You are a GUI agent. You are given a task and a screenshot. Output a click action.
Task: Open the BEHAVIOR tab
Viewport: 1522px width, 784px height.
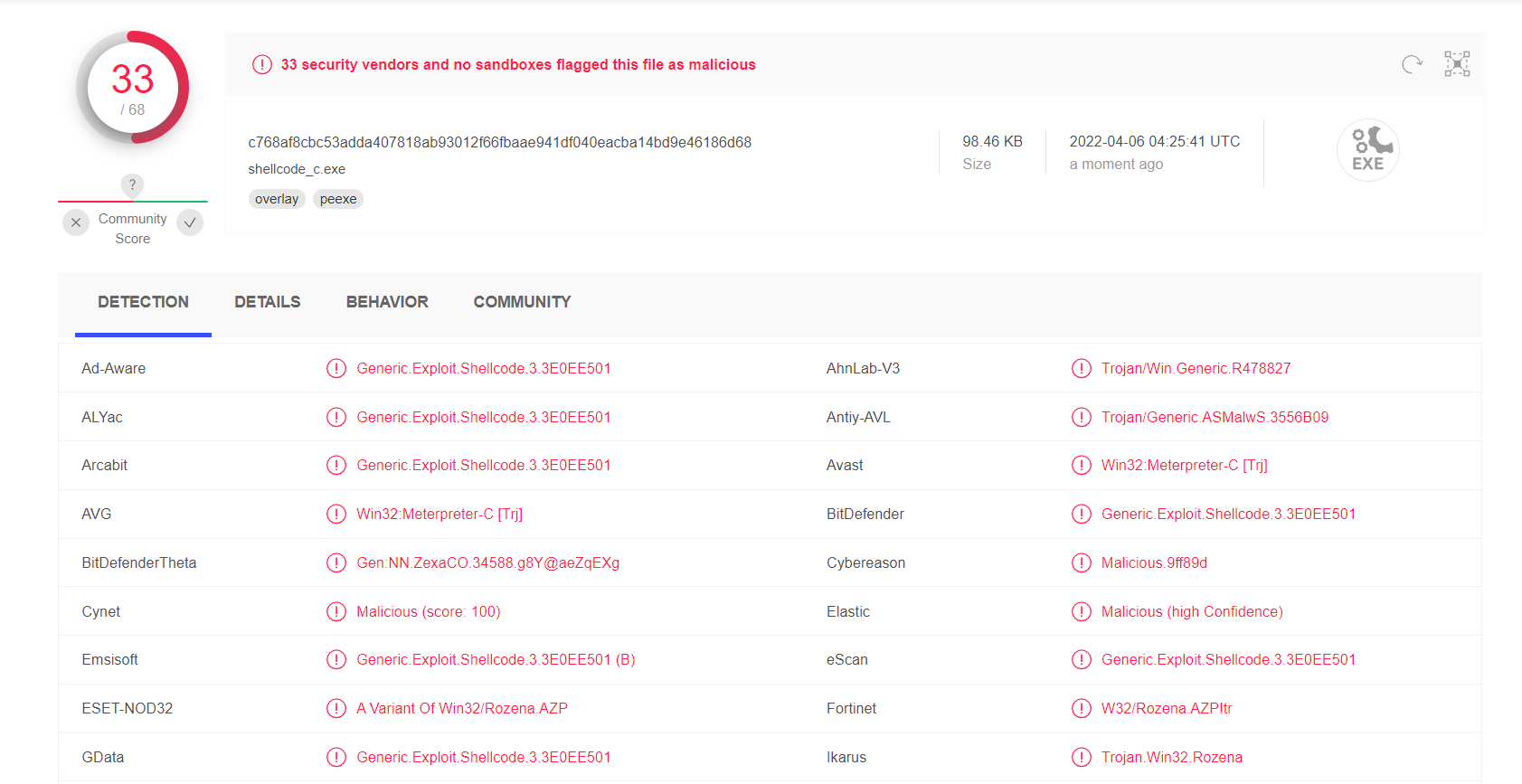[387, 302]
